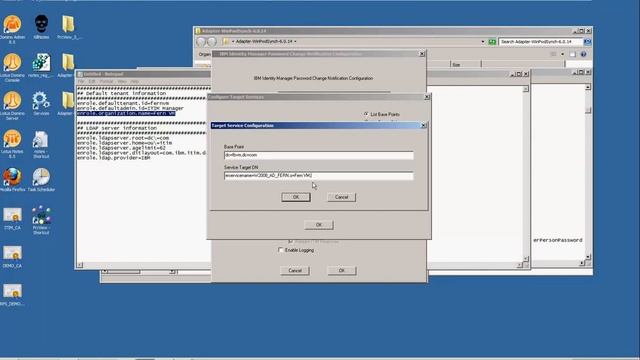The height and width of the screenshot is (360, 640).
Task: Click OK in Configure Target Services dialog
Action: coord(319,224)
